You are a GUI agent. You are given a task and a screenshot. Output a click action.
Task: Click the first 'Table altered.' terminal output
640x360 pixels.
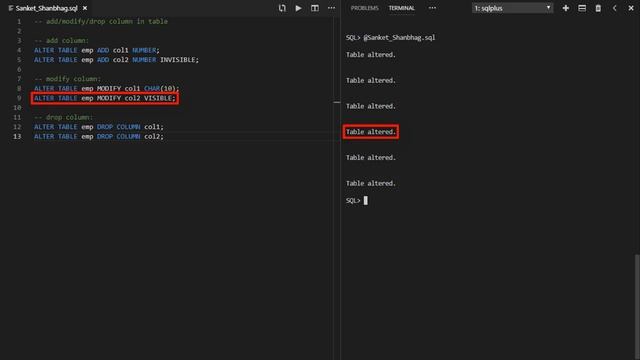pyautogui.click(x=371, y=55)
